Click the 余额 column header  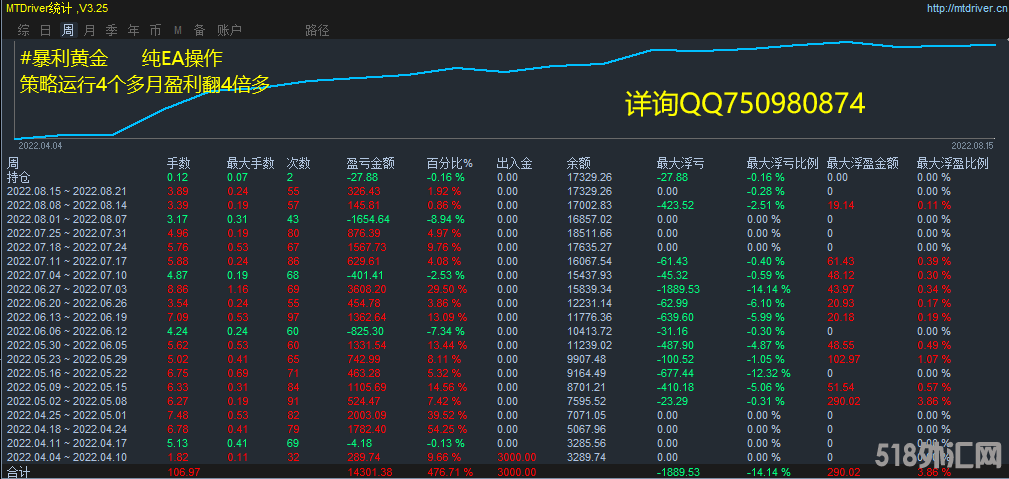(x=578, y=163)
